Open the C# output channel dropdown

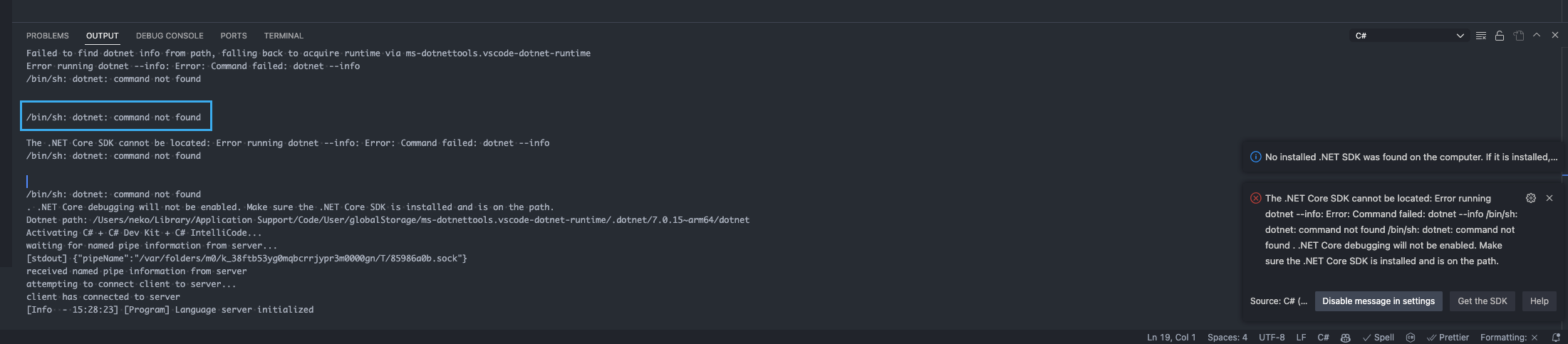(1409, 36)
